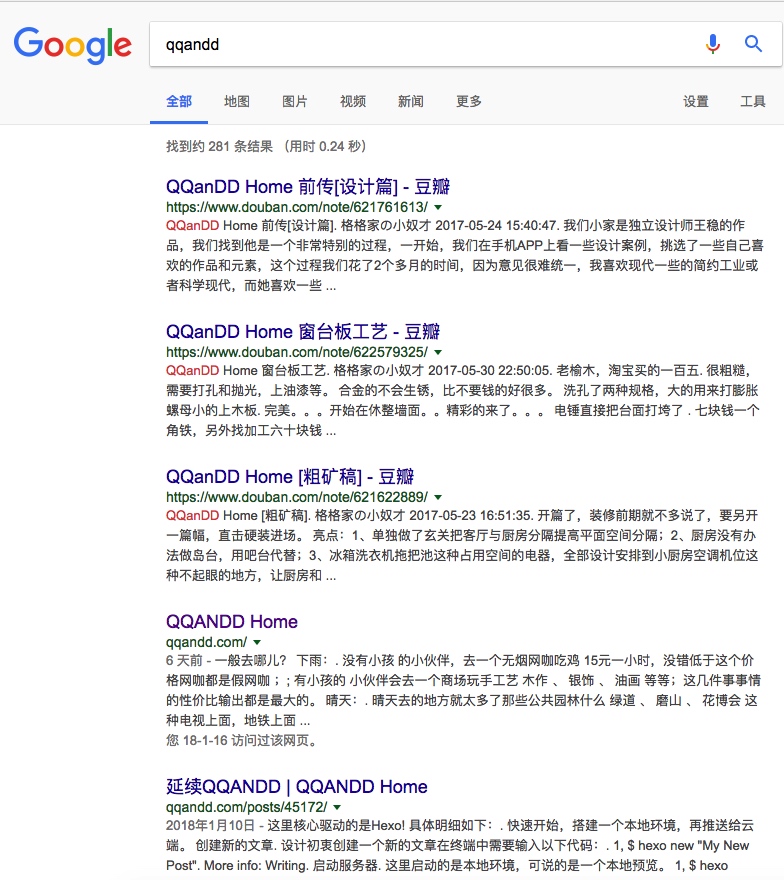Image resolution: width=784 pixels, height=880 pixels.
Task: Click the qqandd.com/posts/45172/ URL text
Action: coord(247,807)
